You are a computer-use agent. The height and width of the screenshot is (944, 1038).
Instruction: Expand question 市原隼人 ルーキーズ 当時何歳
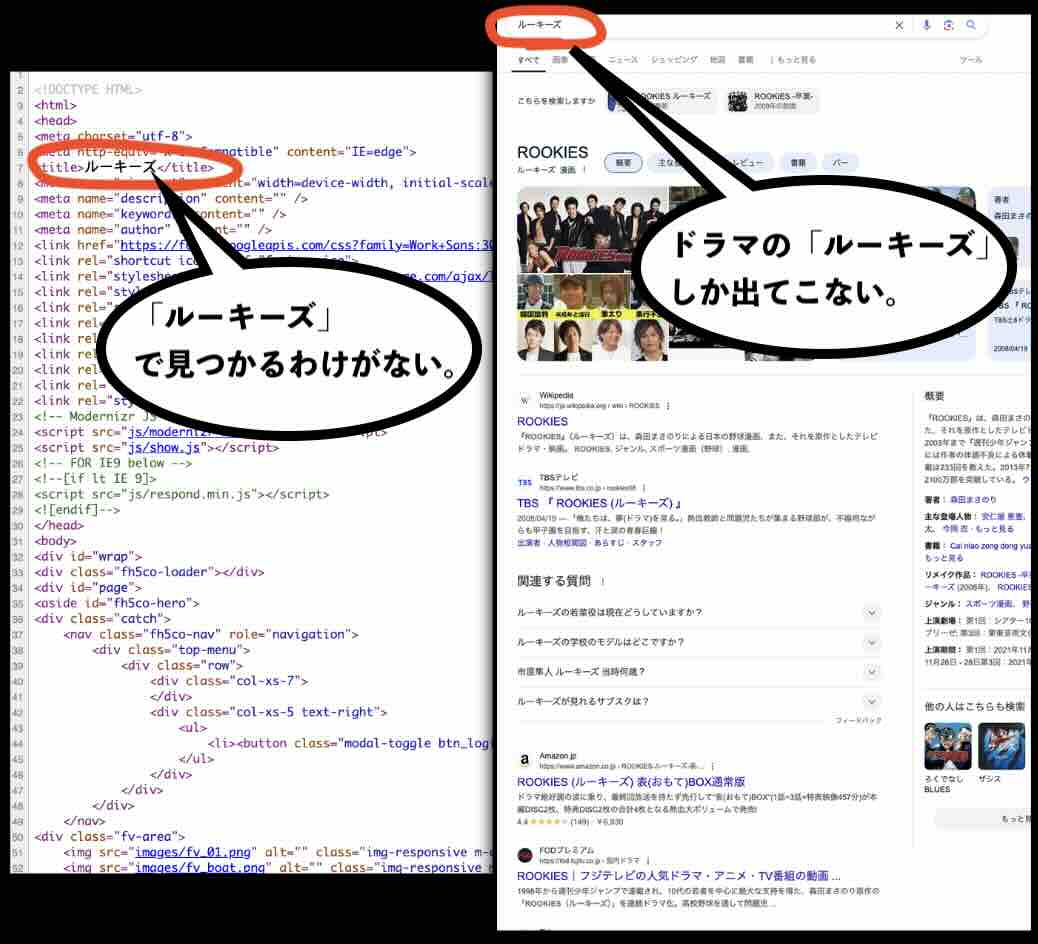tap(871, 672)
